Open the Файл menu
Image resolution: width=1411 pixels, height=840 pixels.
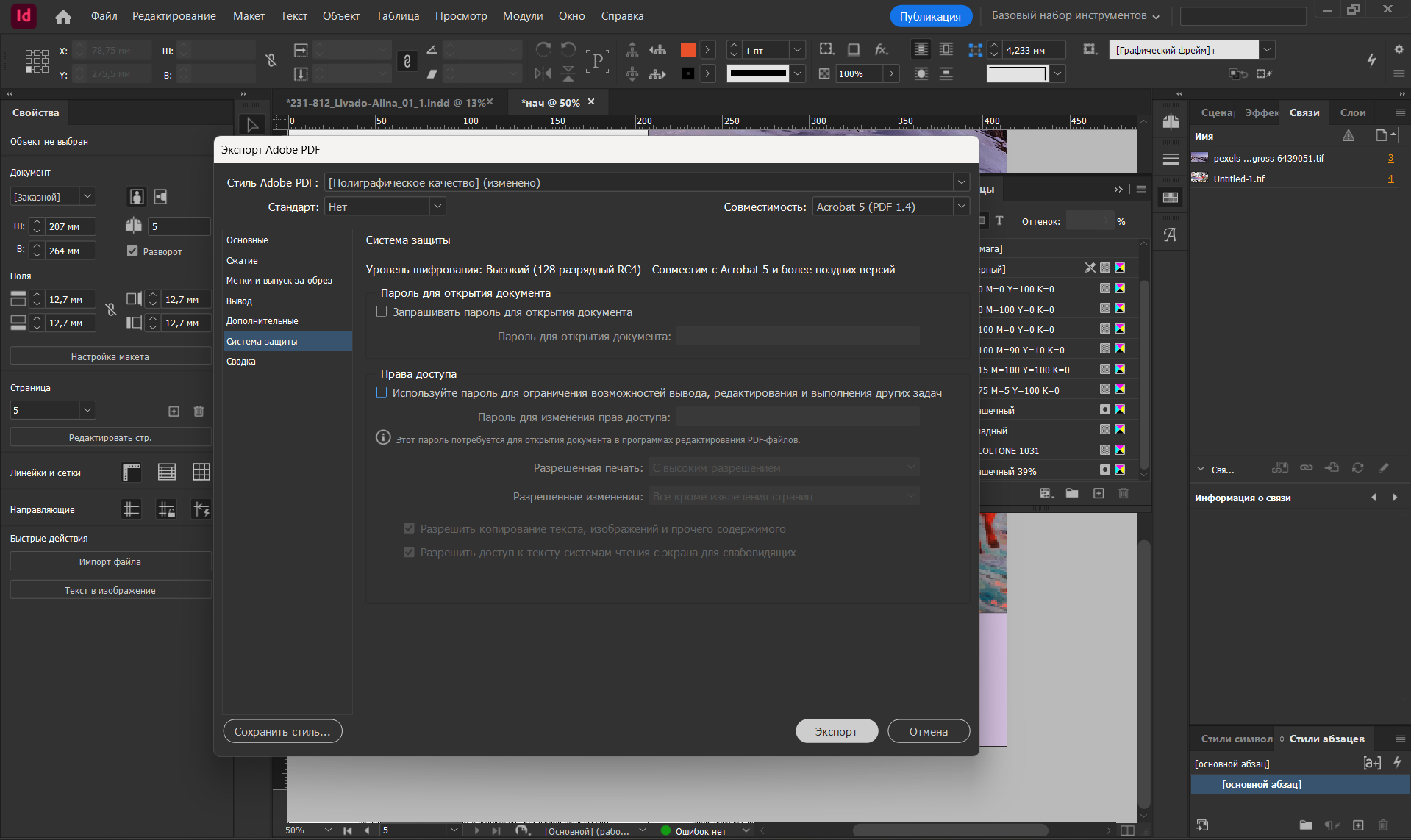pos(104,16)
